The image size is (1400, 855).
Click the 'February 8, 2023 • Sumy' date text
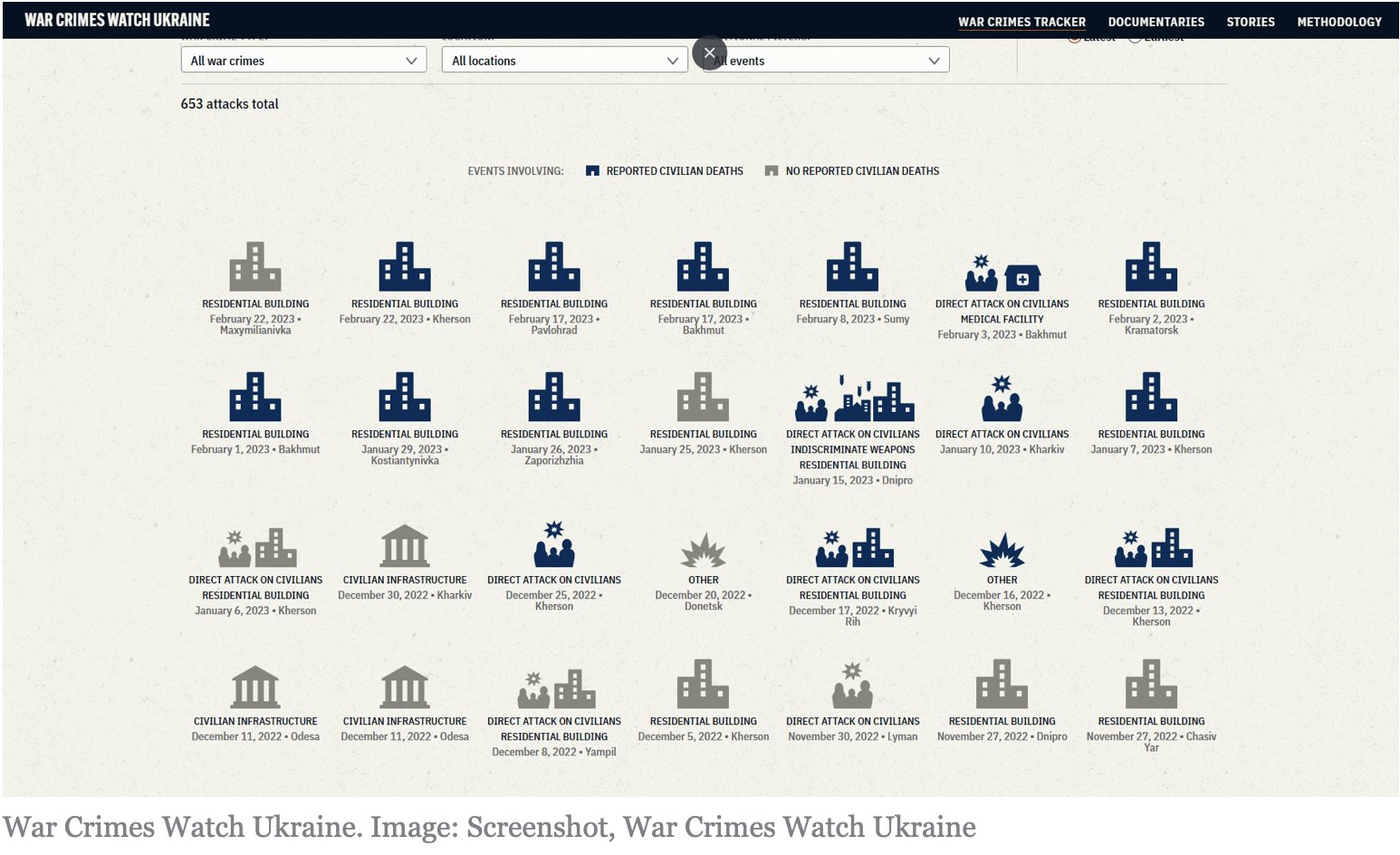point(852,319)
